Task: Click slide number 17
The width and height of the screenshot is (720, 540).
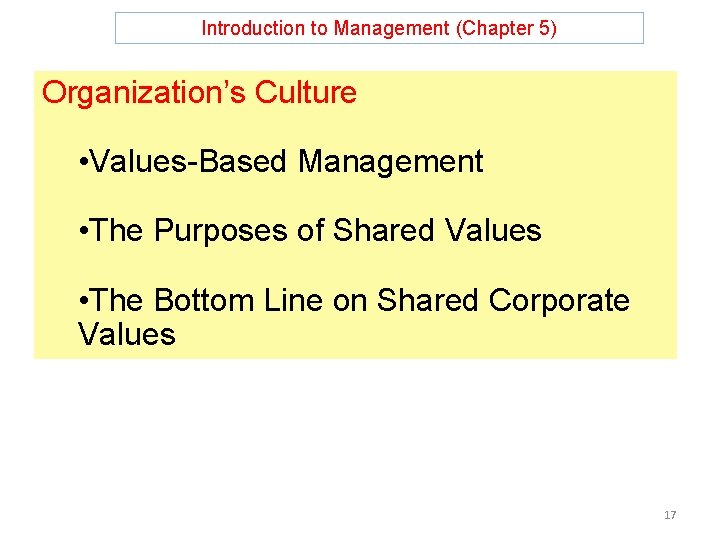Action: [670, 515]
